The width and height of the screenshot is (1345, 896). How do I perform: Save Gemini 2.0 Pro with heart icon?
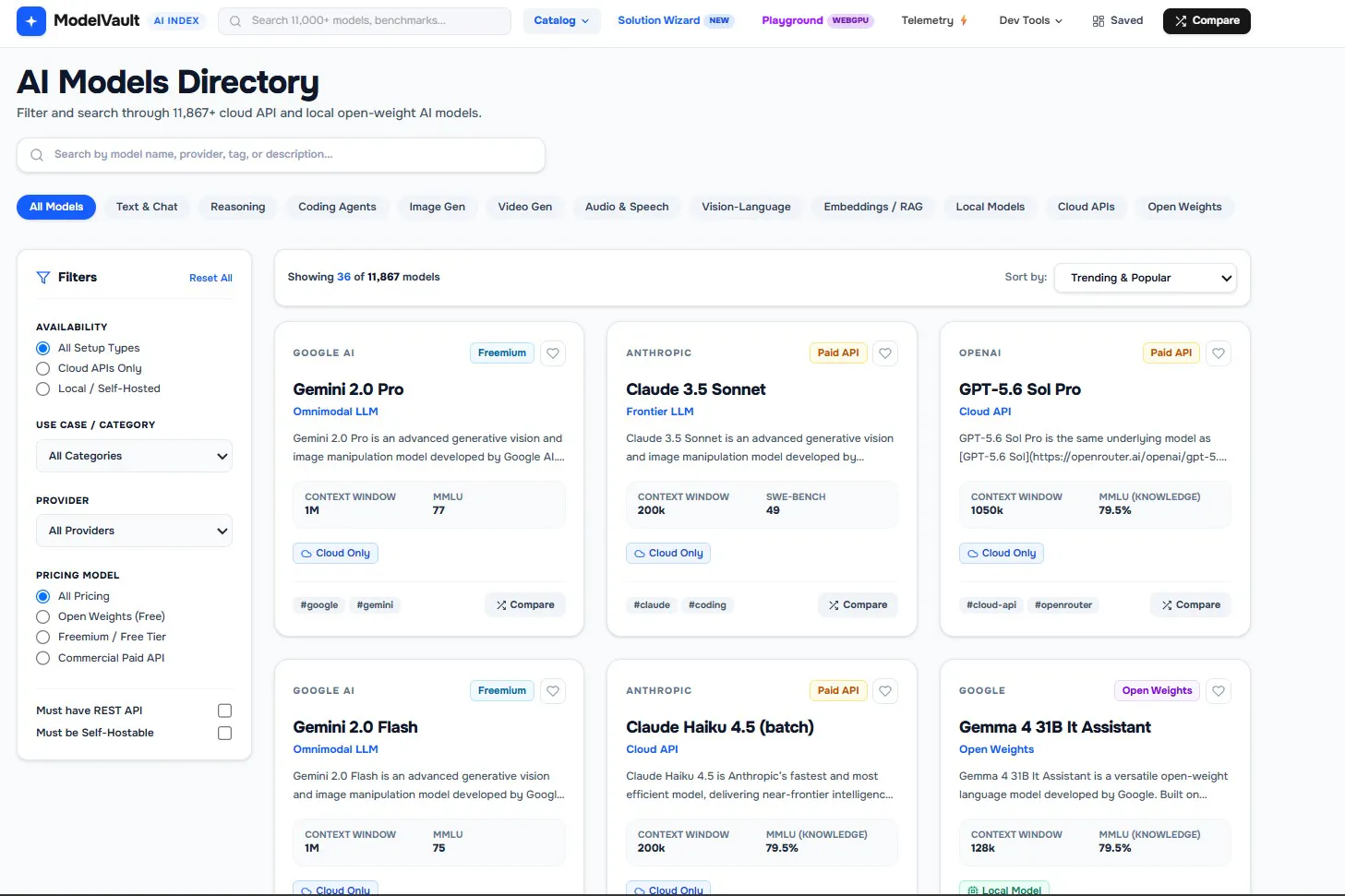553,353
